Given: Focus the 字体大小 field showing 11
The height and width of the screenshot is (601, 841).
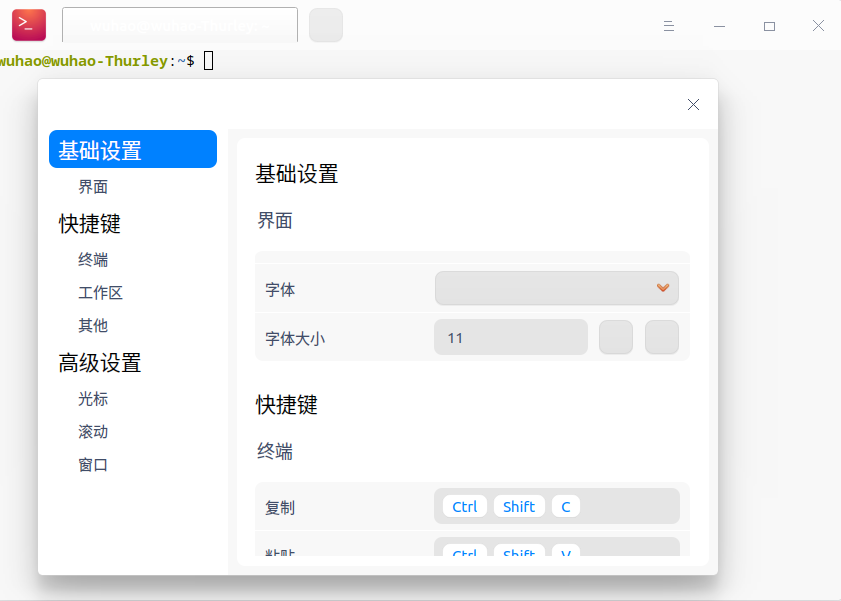Looking at the screenshot, I should click(511, 337).
